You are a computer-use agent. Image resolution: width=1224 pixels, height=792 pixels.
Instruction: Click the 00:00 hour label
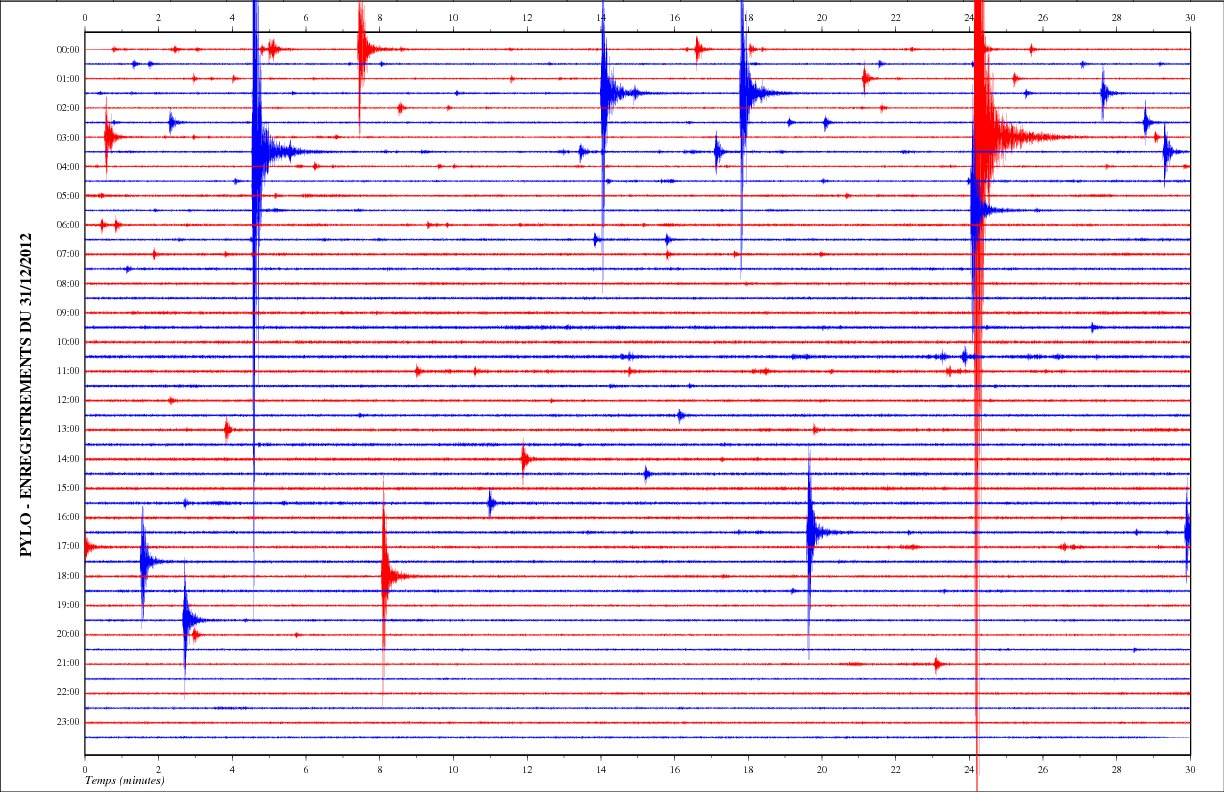click(68, 49)
